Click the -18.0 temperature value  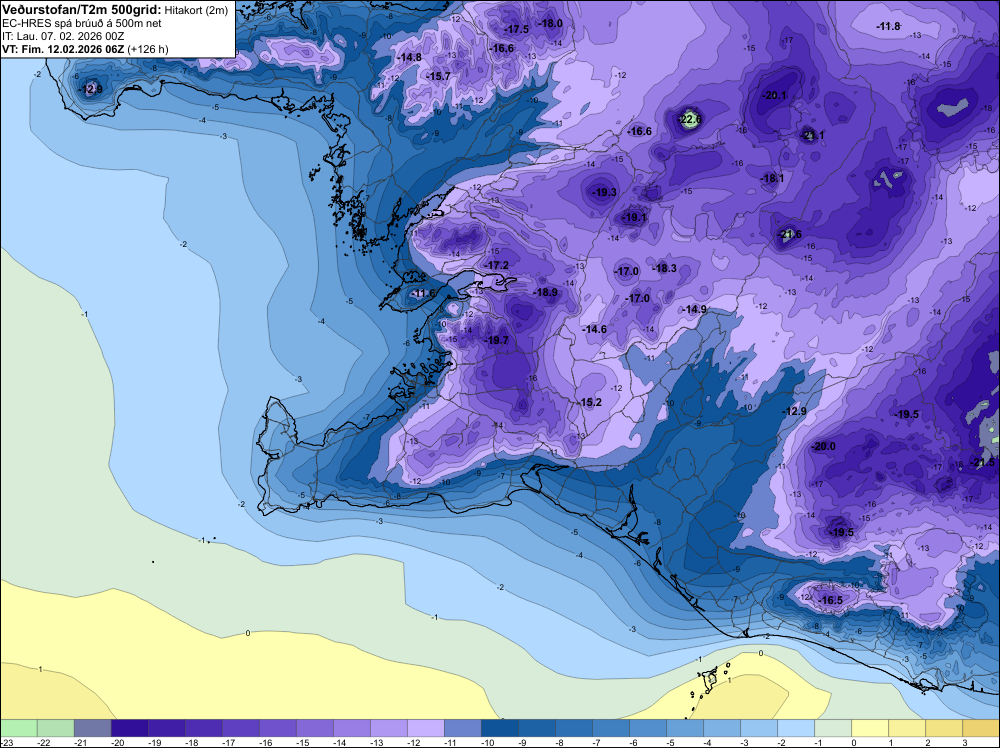click(551, 24)
